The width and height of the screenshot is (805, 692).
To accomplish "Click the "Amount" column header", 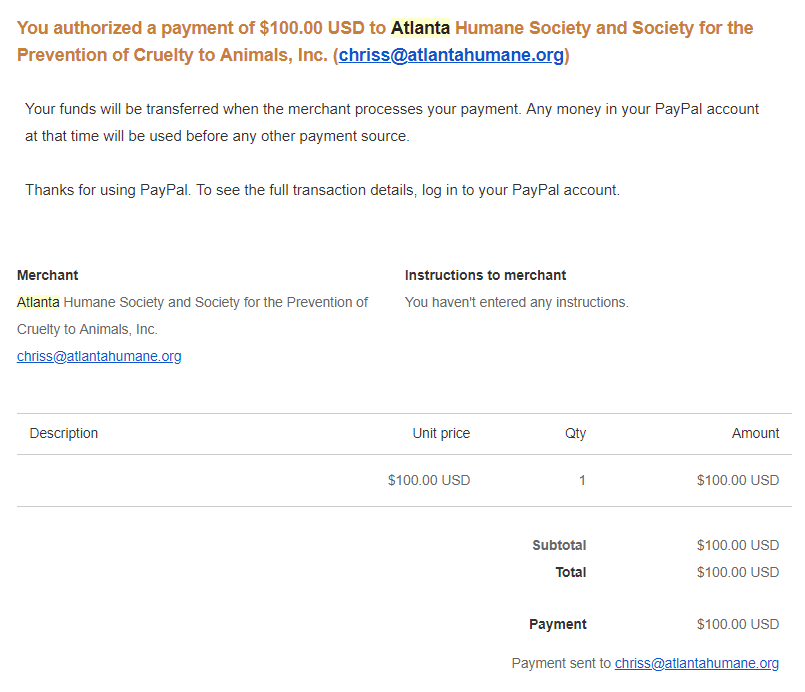I will (x=755, y=433).
